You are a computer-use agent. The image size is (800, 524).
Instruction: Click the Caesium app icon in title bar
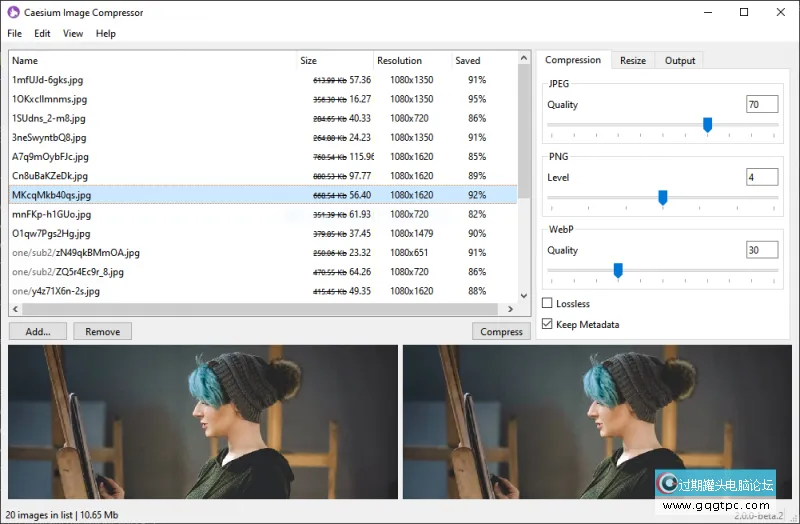click(x=13, y=13)
